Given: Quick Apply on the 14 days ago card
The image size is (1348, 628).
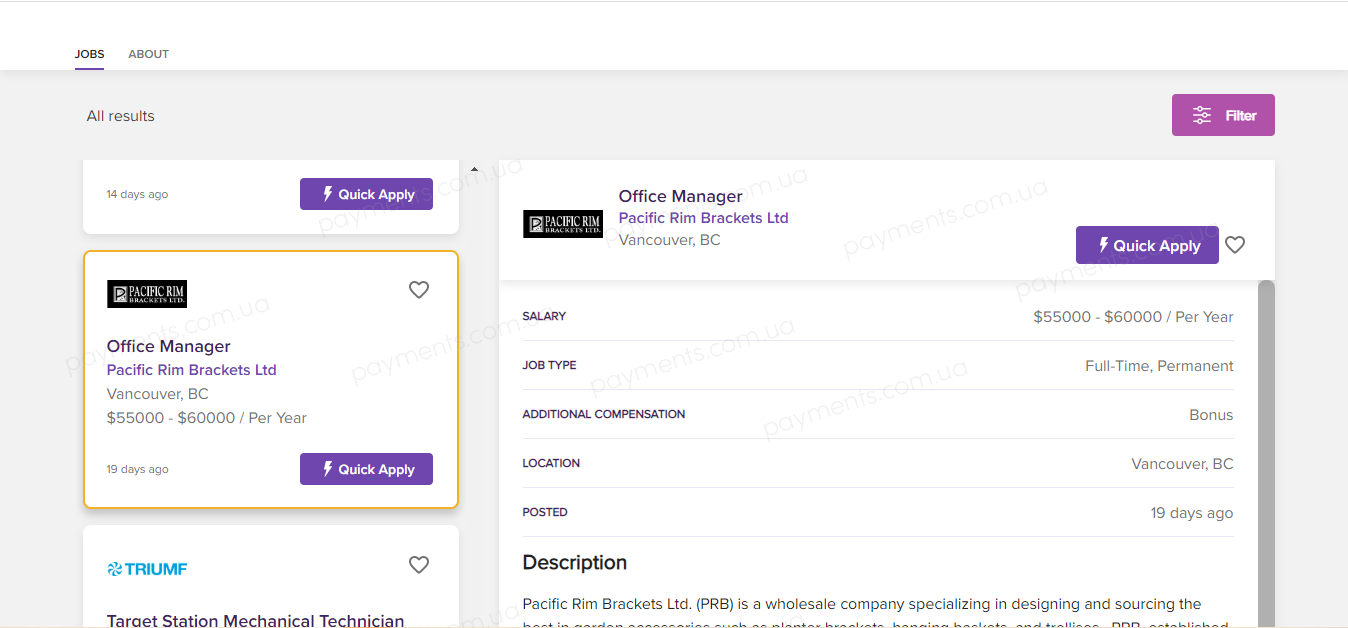Looking at the screenshot, I should pos(366,194).
